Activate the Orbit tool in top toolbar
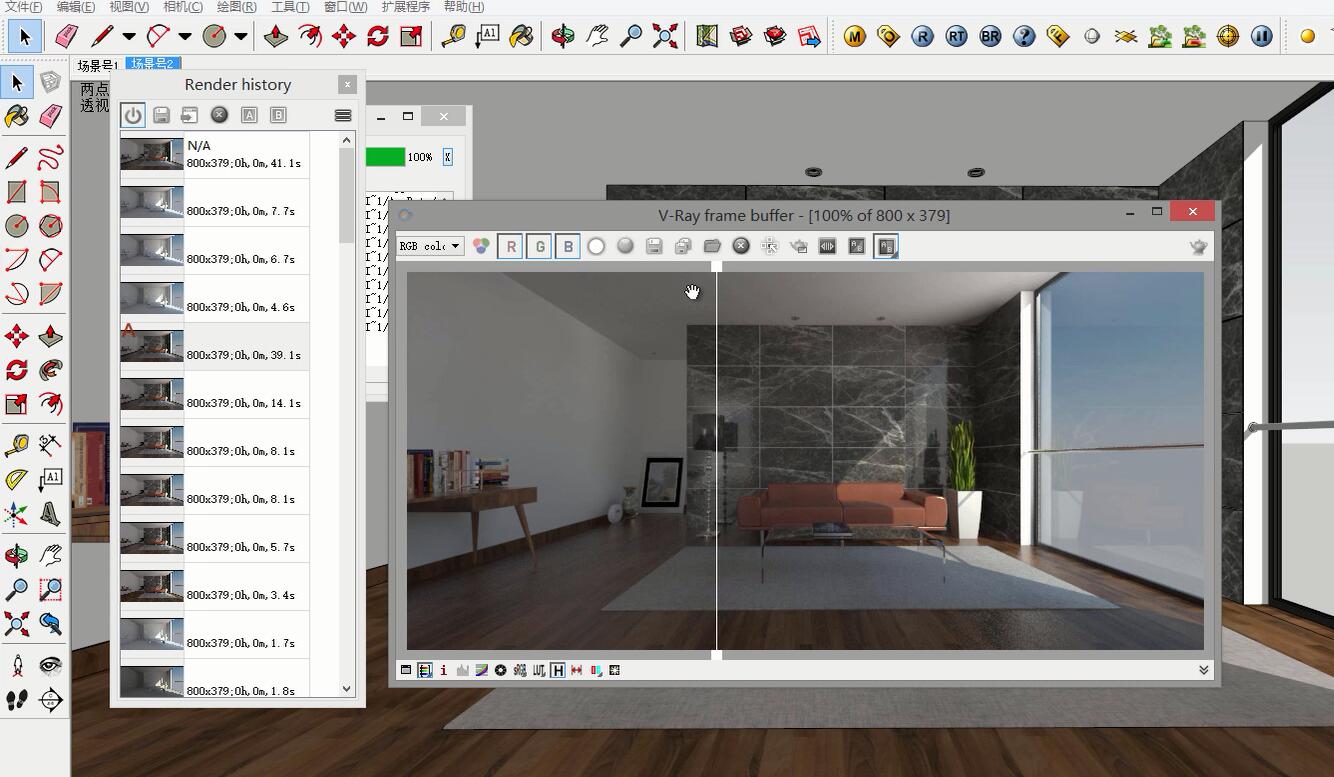This screenshot has height=777, width=1334. [x=563, y=37]
